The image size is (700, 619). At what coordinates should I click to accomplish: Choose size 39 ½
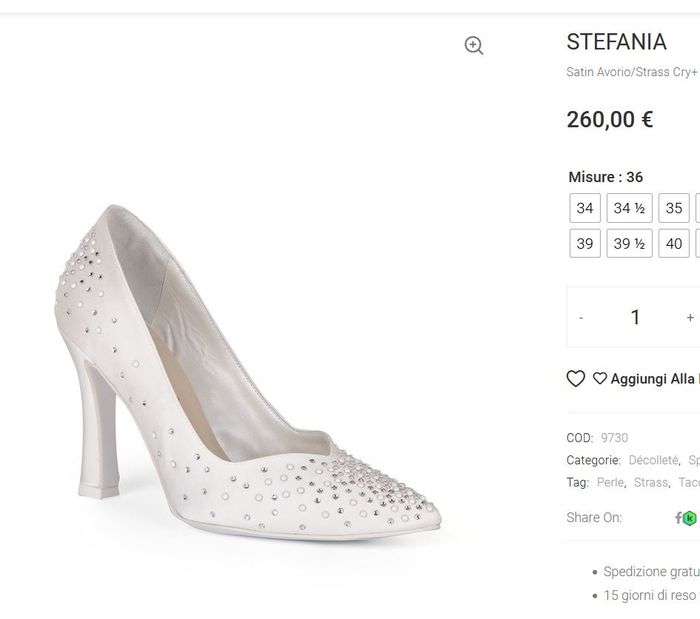[x=629, y=243]
